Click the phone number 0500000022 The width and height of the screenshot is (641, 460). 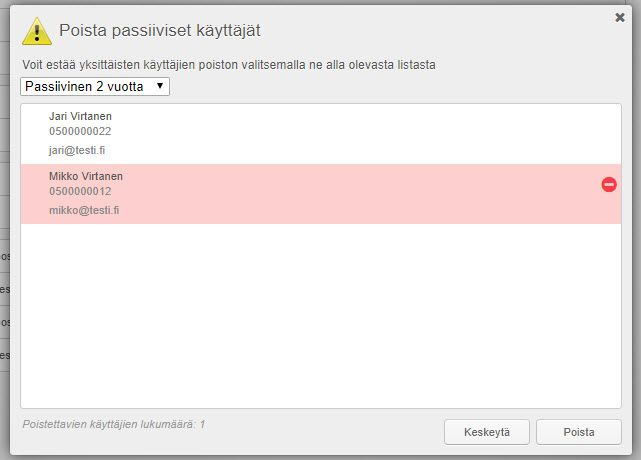tap(80, 131)
